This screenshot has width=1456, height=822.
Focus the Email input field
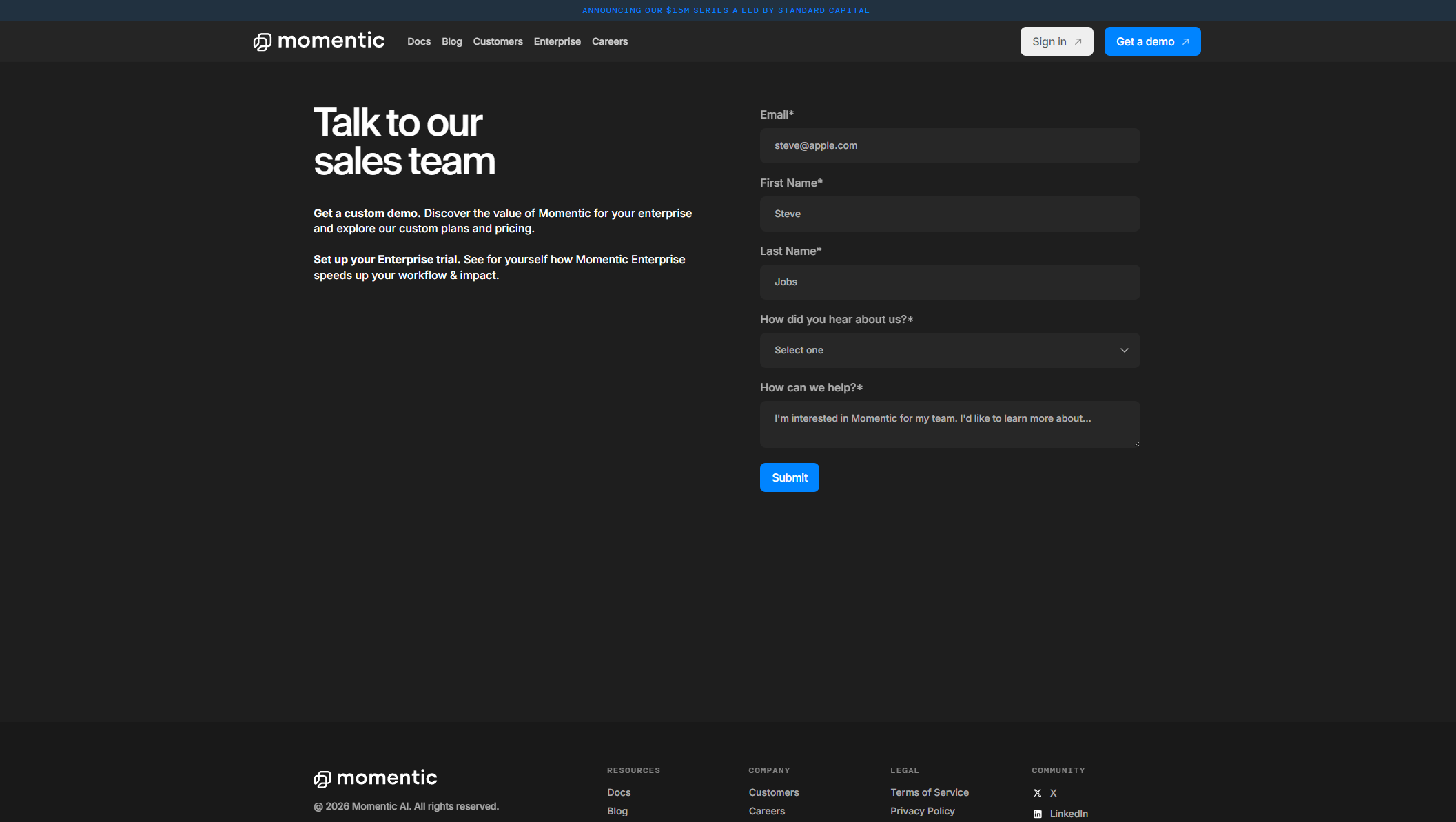click(949, 145)
